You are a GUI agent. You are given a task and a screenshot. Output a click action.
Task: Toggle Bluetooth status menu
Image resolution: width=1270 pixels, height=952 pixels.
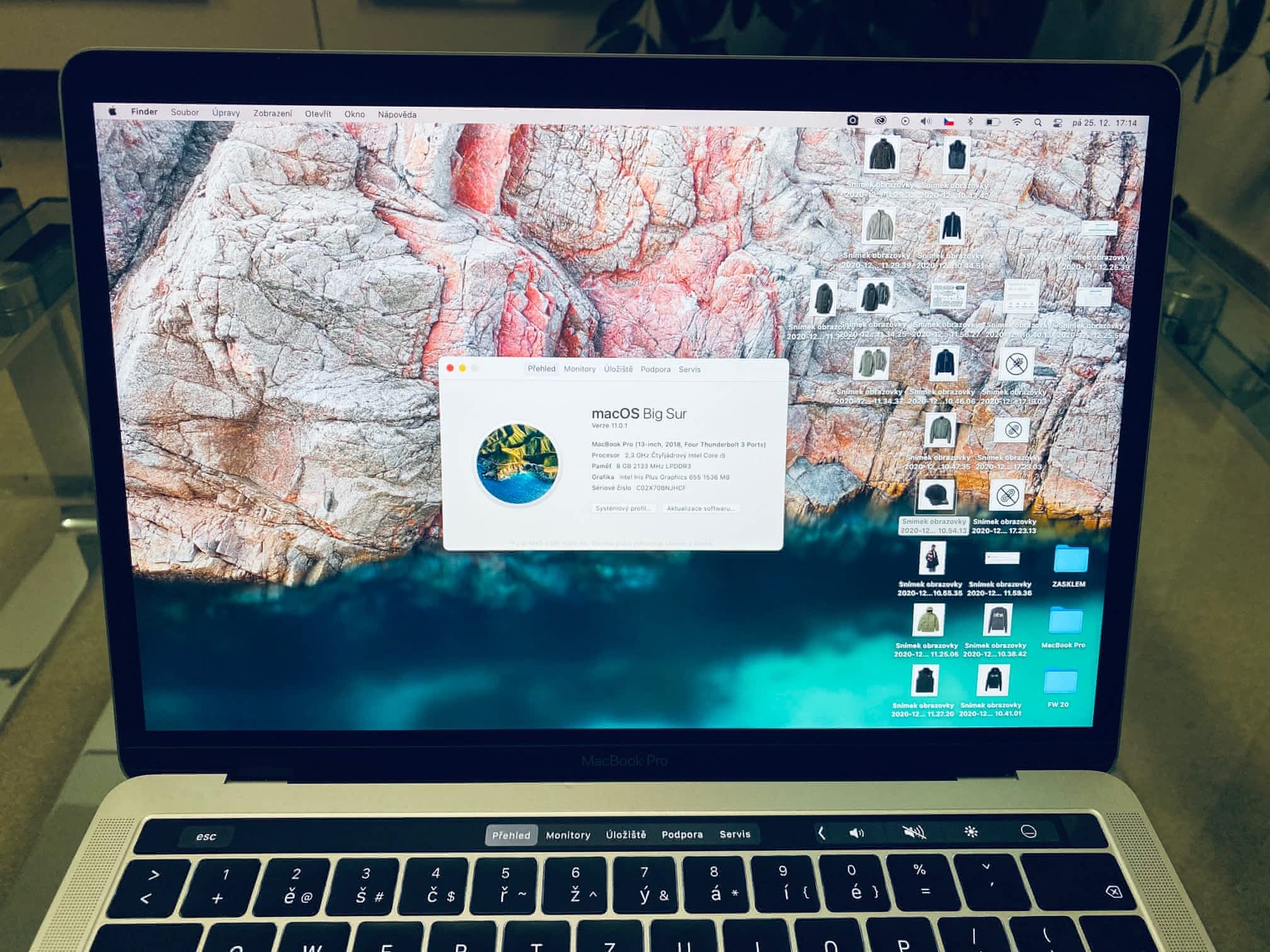[970, 122]
